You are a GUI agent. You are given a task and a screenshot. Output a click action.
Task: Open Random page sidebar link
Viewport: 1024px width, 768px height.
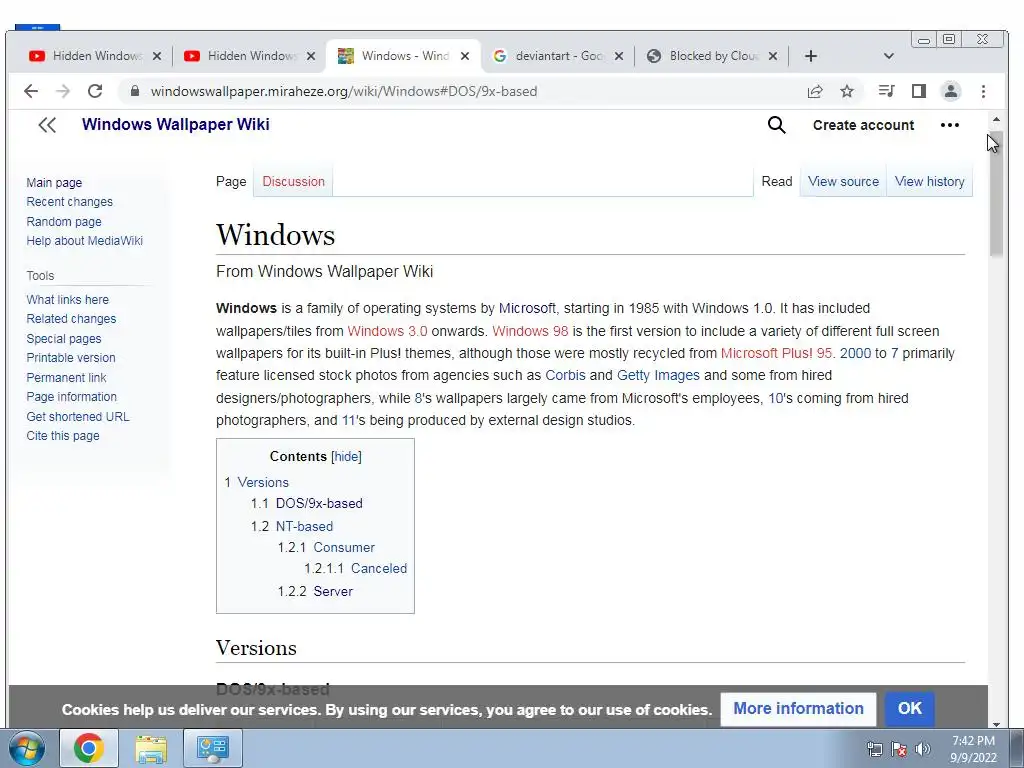(x=64, y=221)
